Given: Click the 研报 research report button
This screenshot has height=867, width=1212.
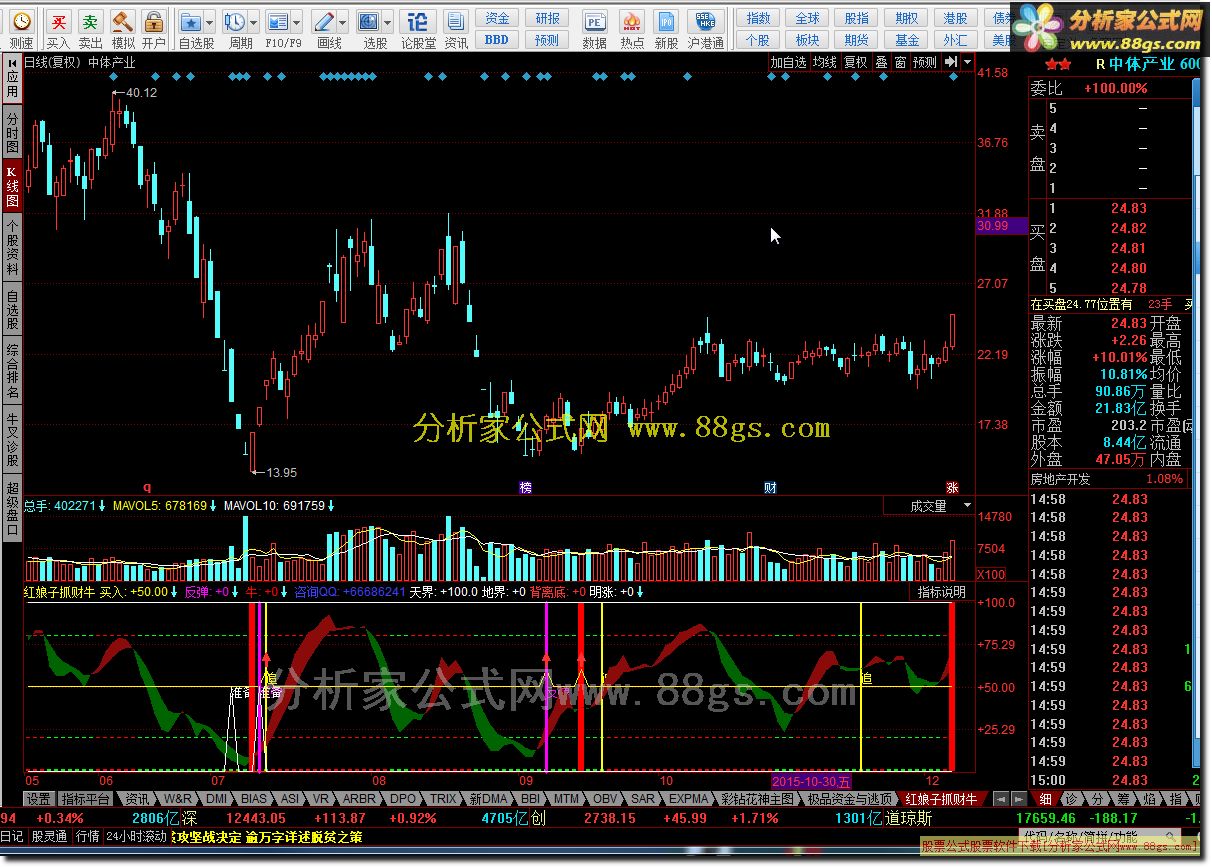Looking at the screenshot, I should (548, 17).
